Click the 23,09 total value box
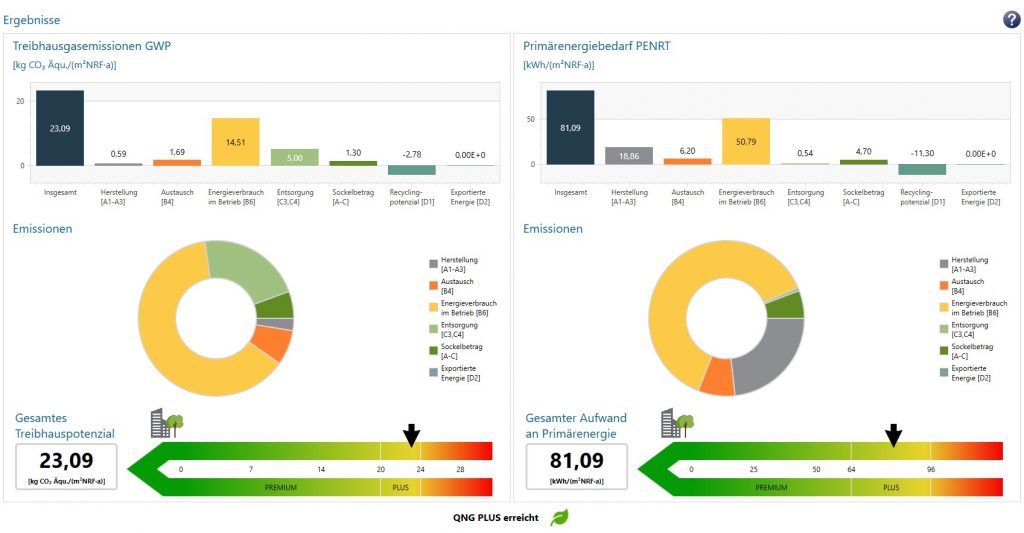Screen dimensions: 1024x533 [66, 466]
